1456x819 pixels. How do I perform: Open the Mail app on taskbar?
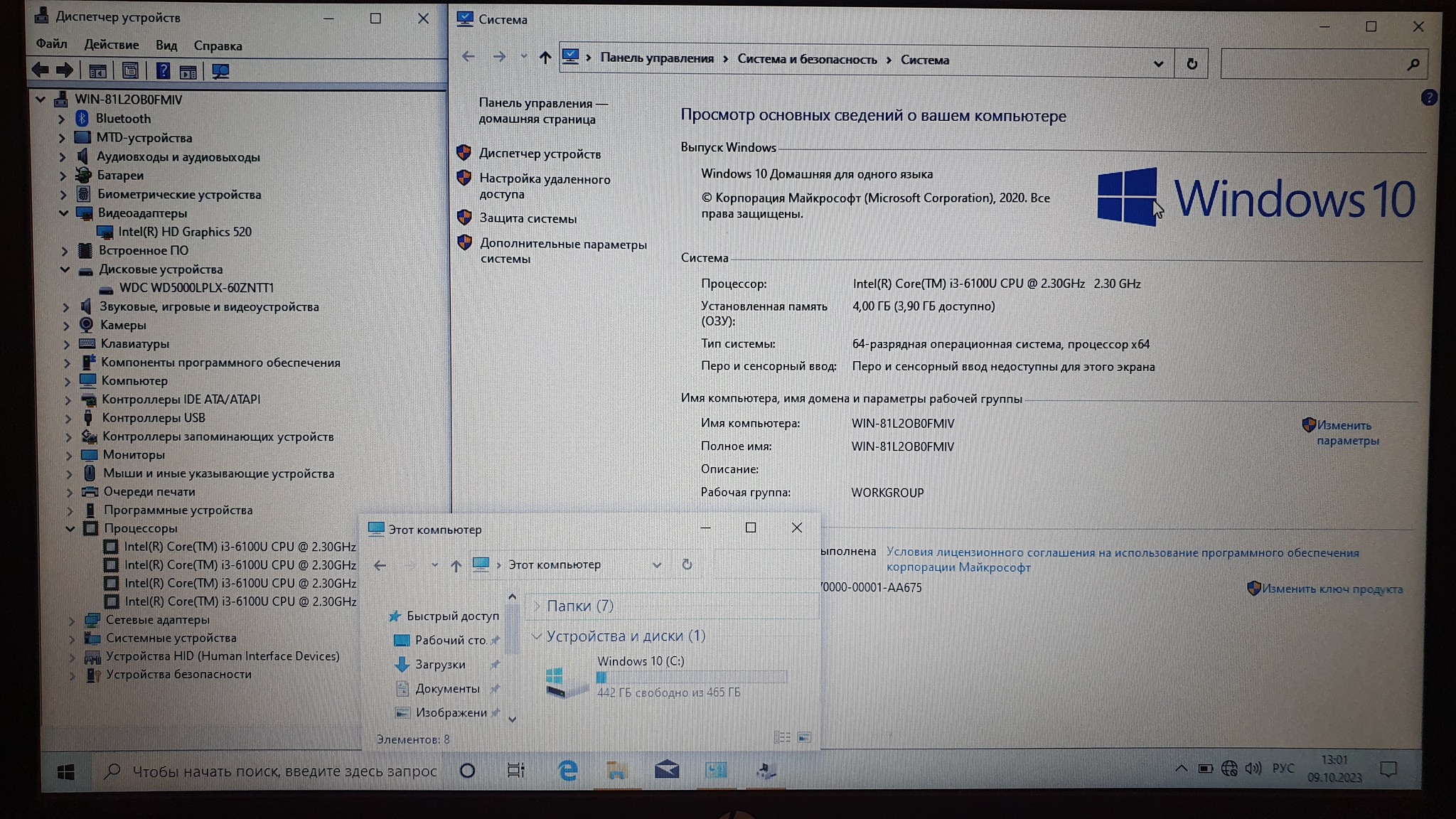point(666,770)
